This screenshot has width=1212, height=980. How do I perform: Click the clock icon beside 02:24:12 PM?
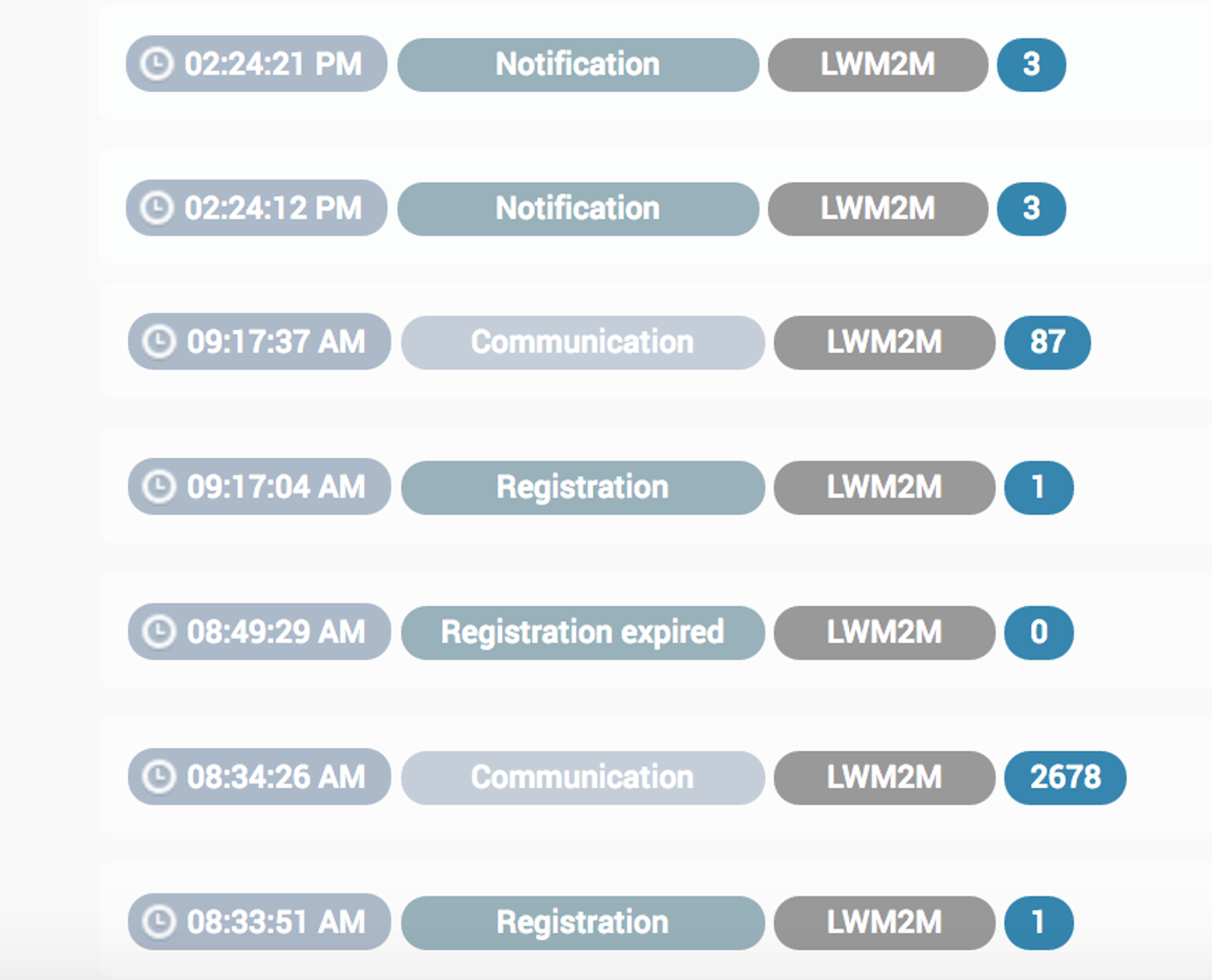pyautogui.click(x=156, y=208)
